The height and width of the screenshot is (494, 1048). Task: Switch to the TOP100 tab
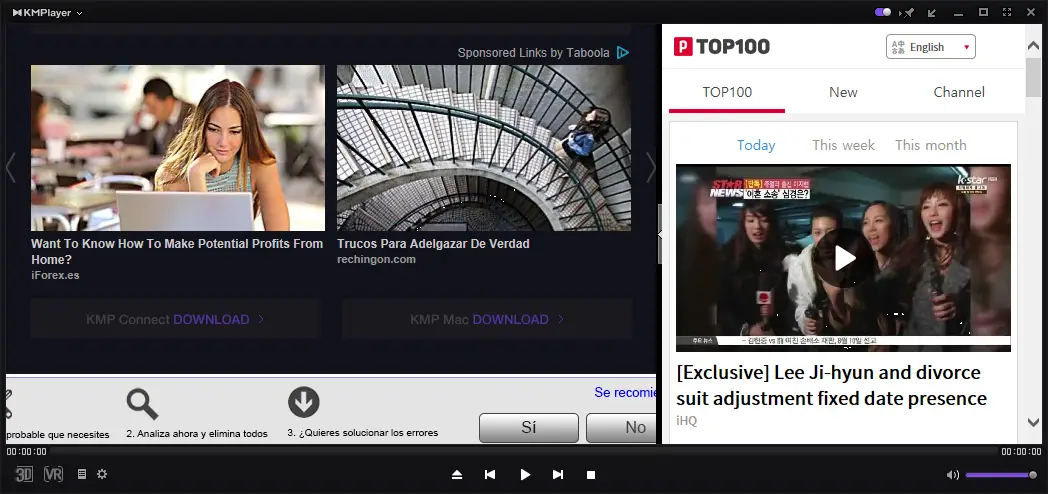(727, 92)
